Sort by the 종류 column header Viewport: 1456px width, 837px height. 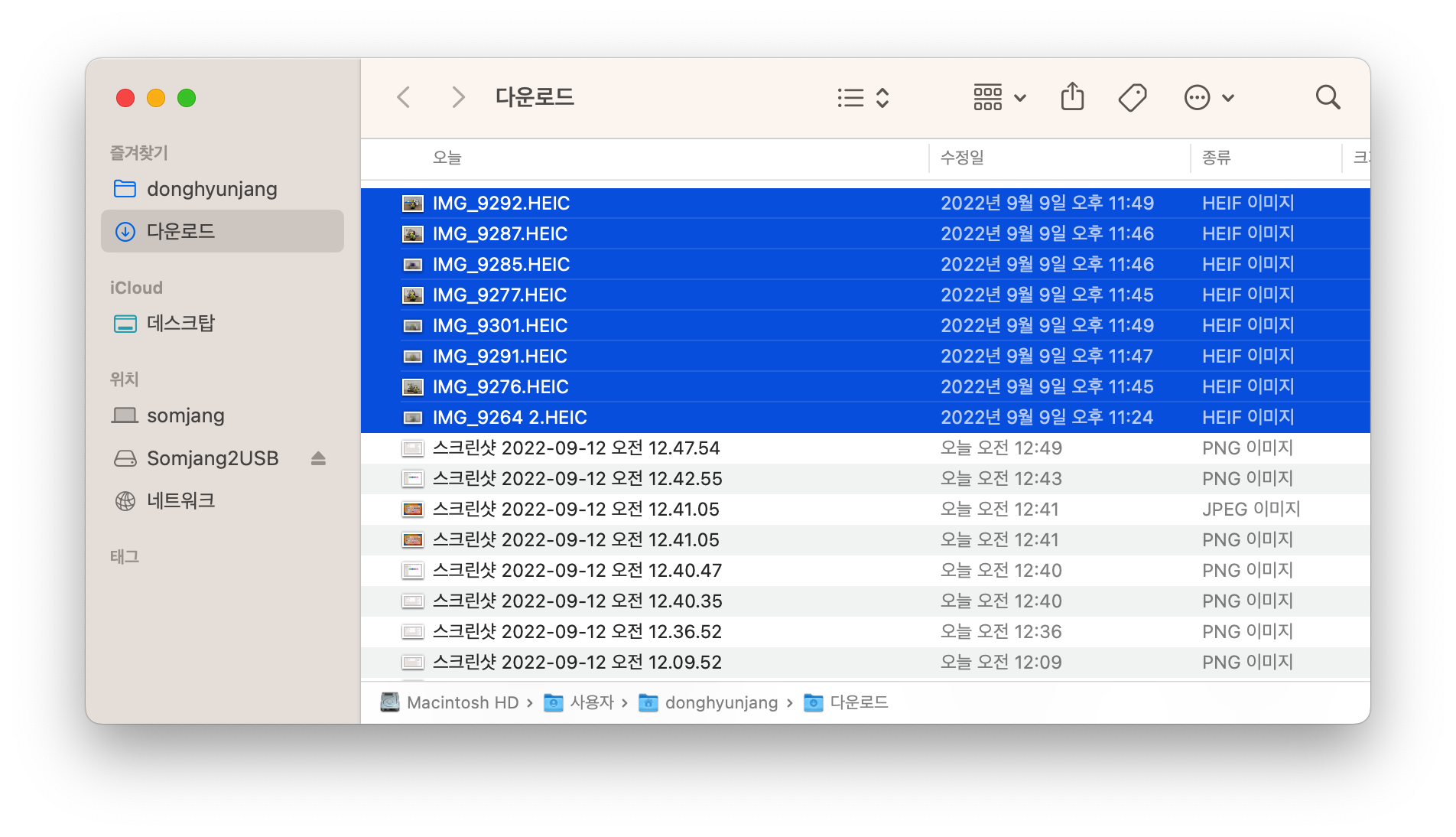click(1266, 158)
